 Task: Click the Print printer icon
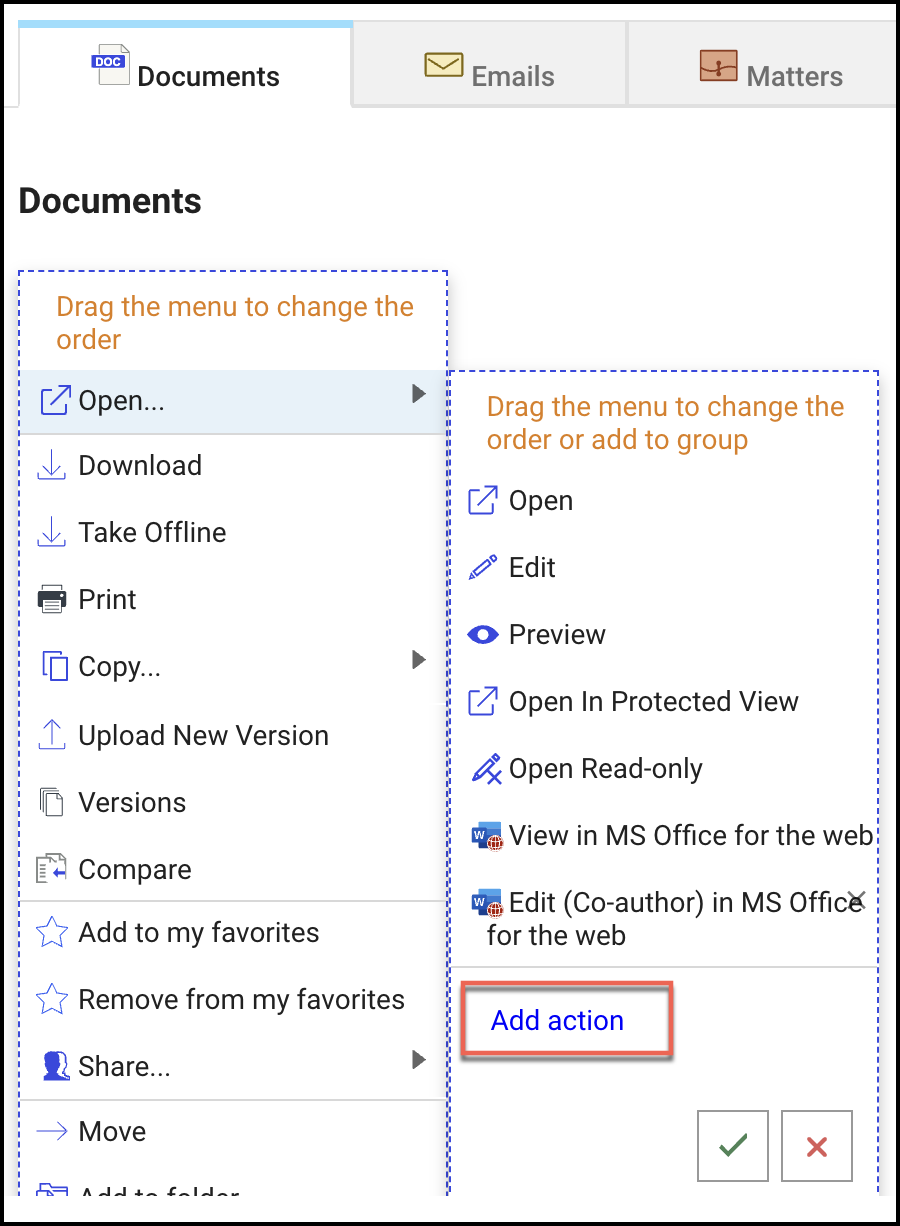pos(51,600)
